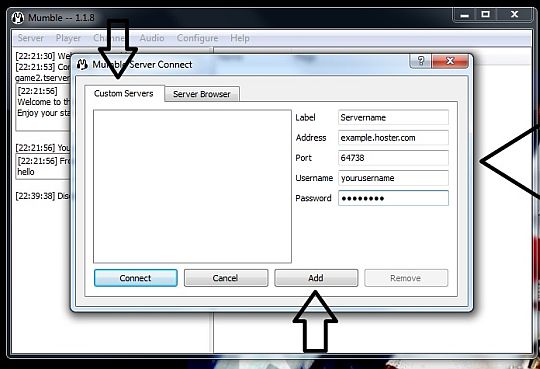Add the server via Add button
Viewport: 540px width, 369px height.
[x=316, y=278]
